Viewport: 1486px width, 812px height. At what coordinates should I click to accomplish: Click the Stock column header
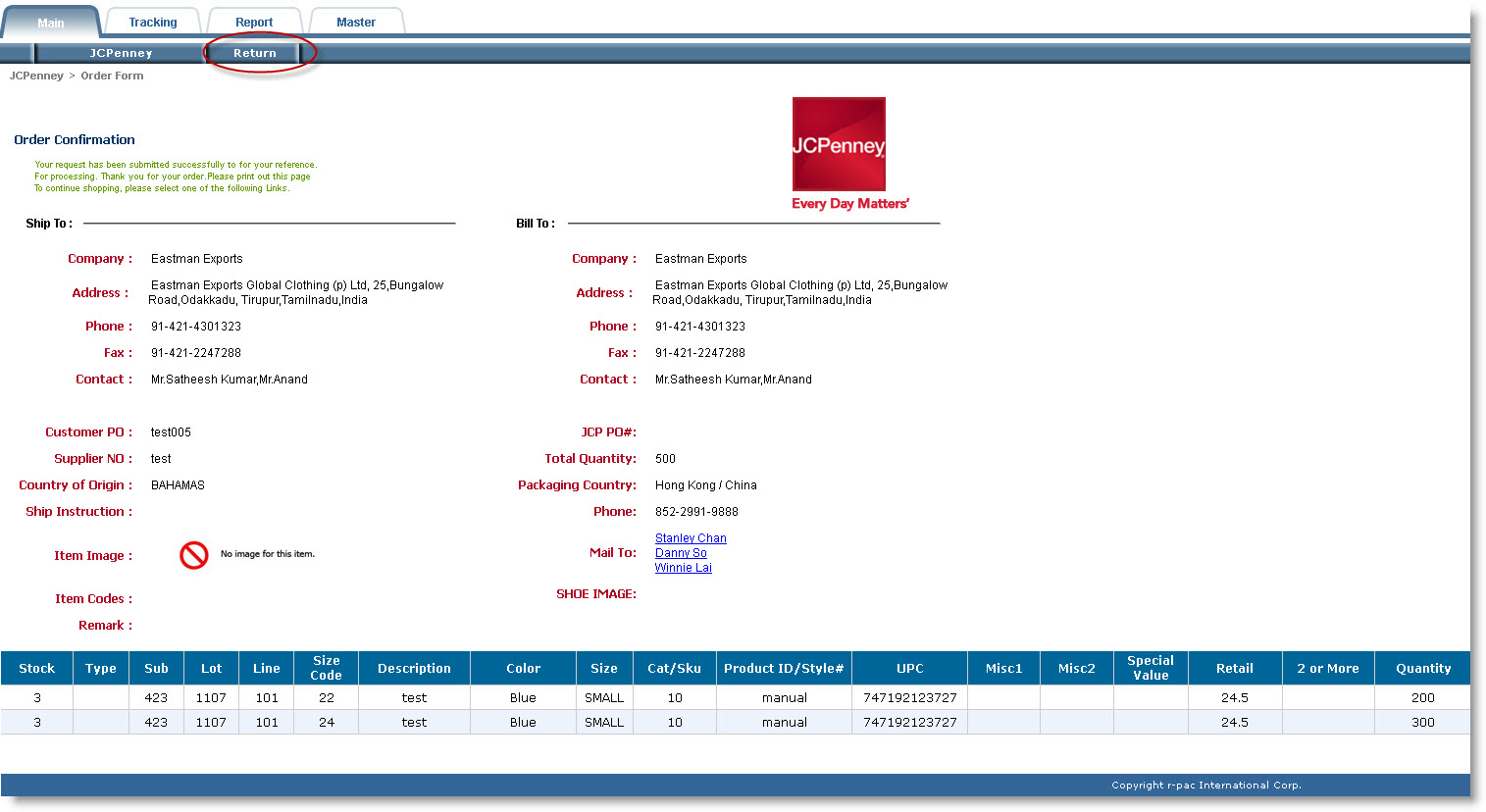[x=37, y=668]
